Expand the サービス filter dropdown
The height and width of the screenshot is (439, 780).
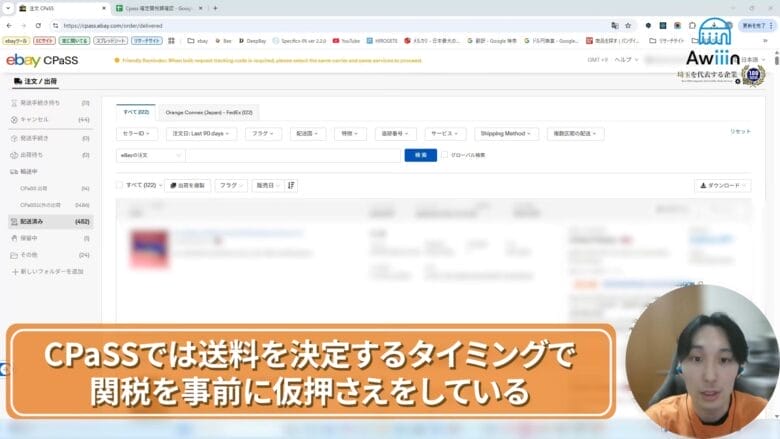coord(445,134)
